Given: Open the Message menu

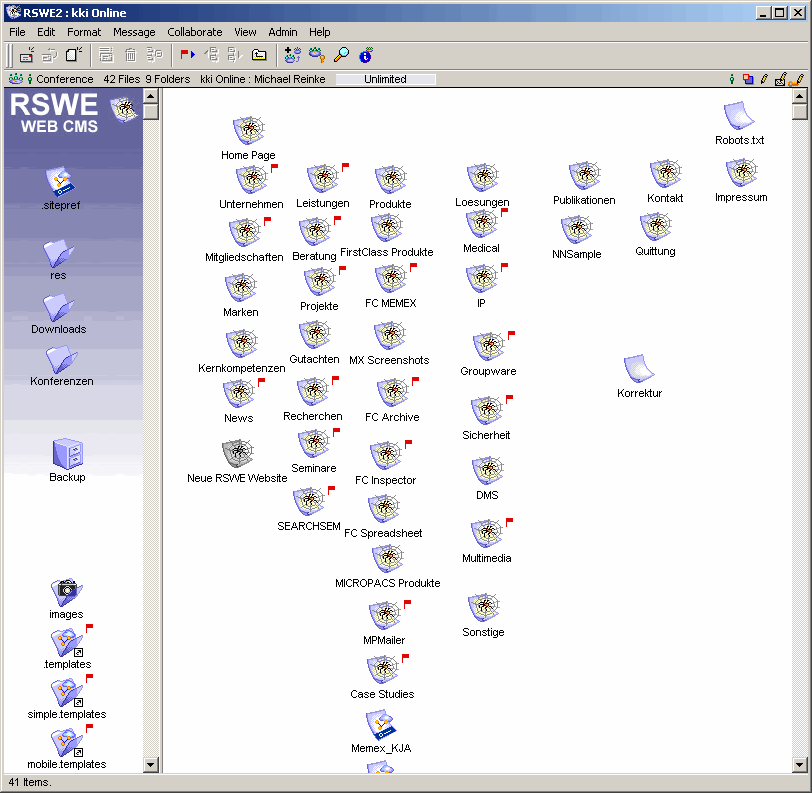Looking at the screenshot, I should click(134, 32).
